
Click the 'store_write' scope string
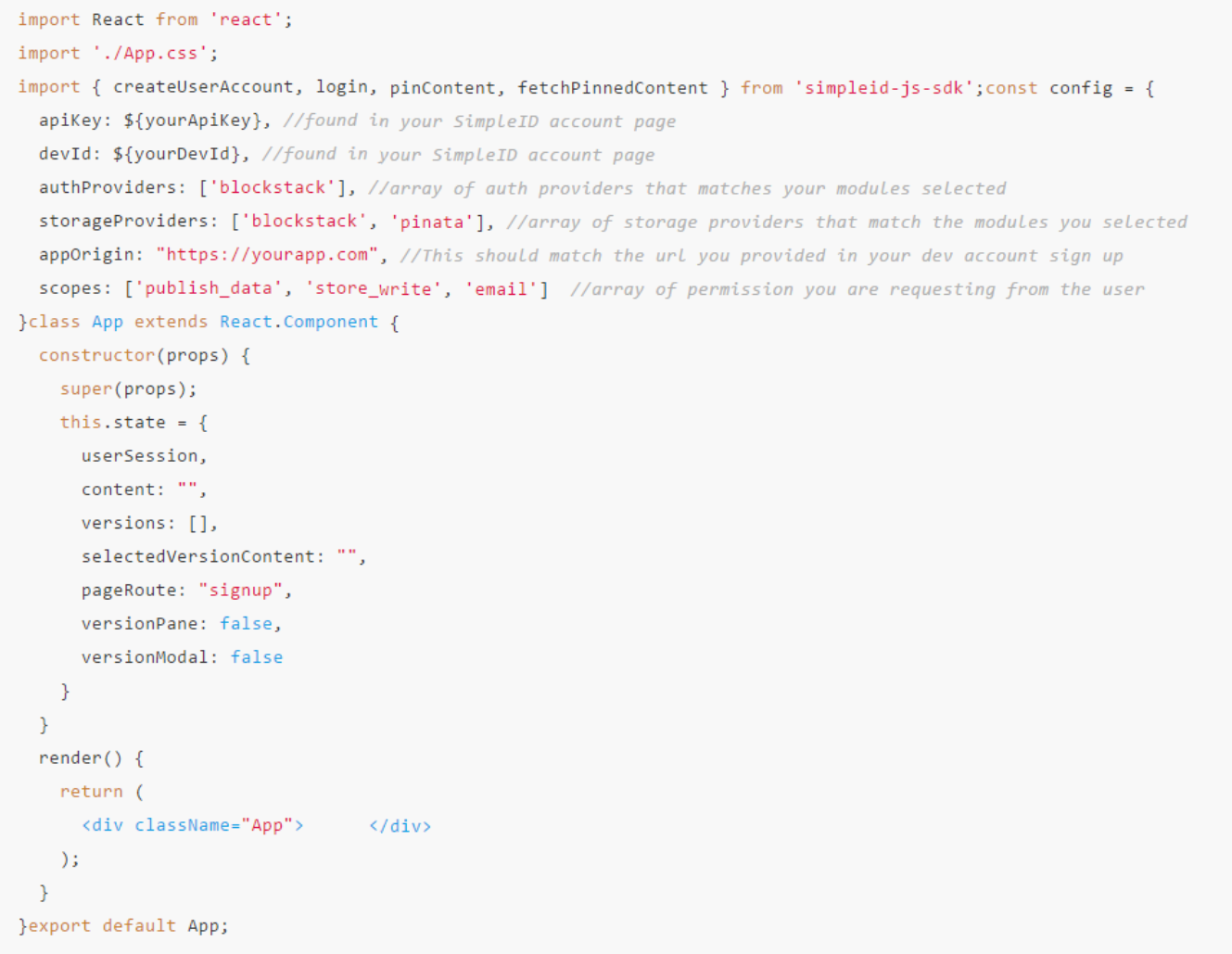click(x=374, y=288)
